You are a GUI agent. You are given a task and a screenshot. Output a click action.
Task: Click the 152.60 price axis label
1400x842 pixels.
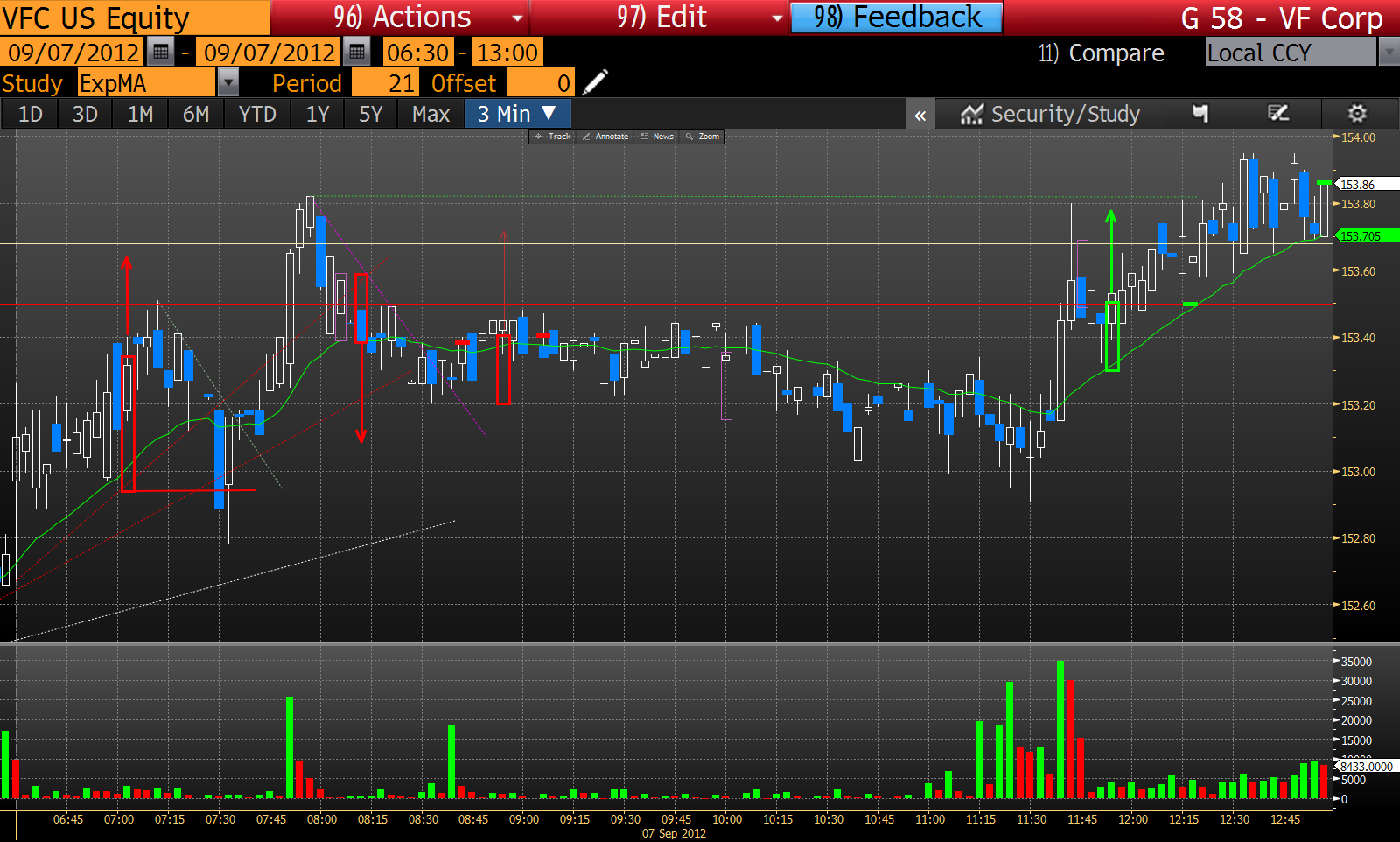click(1358, 606)
